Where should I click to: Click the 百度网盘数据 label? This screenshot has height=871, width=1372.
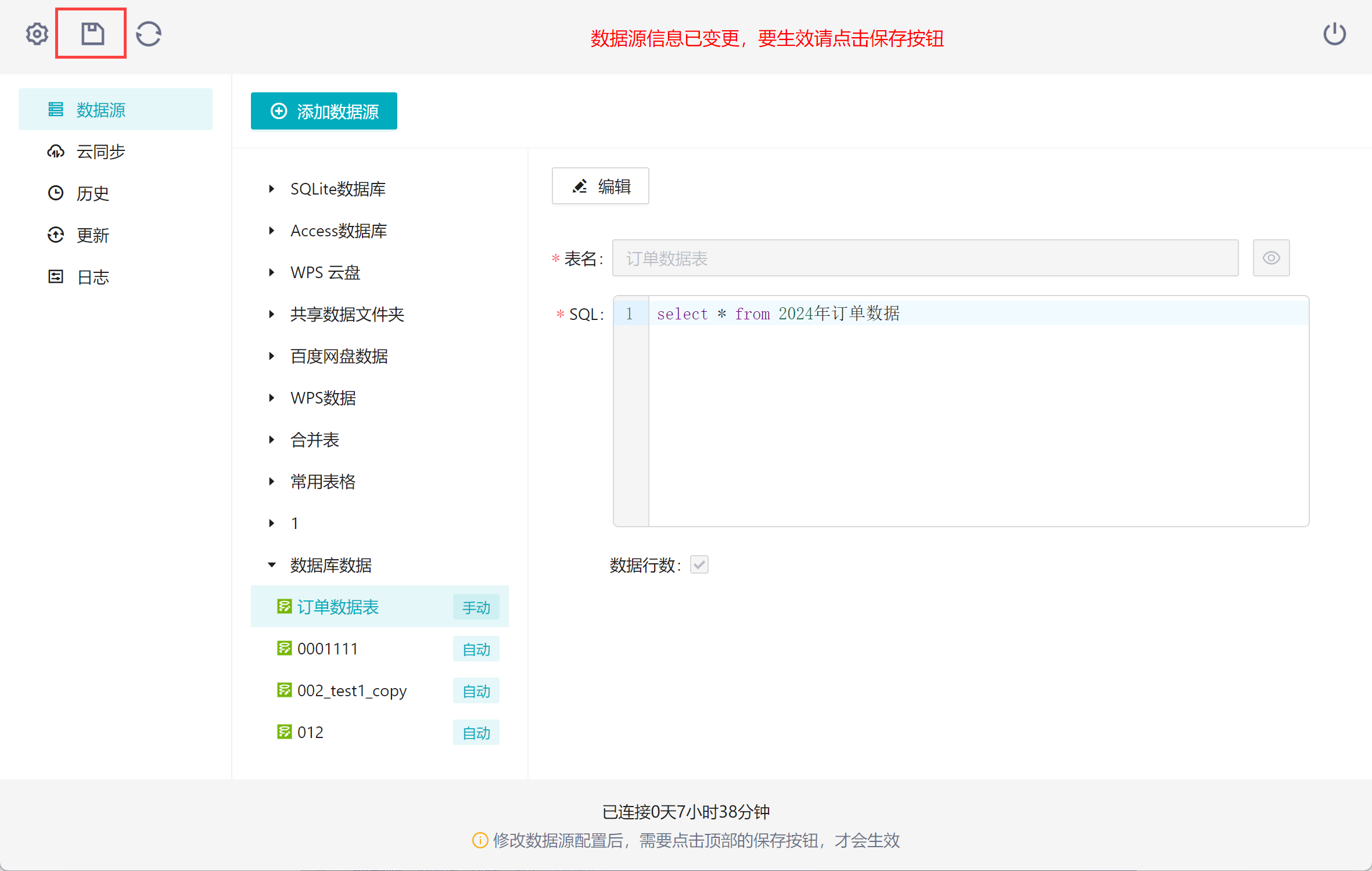coord(339,356)
